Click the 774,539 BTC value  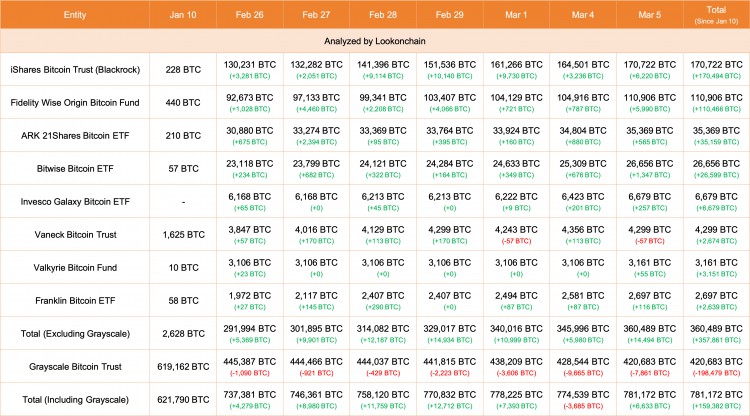click(x=583, y=394)
